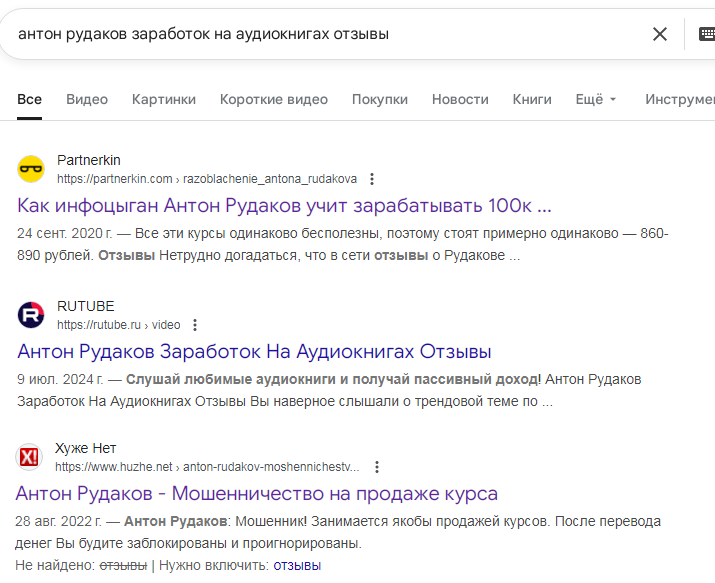
Task: Open the Книги search tab
Action: coord(532,99)
